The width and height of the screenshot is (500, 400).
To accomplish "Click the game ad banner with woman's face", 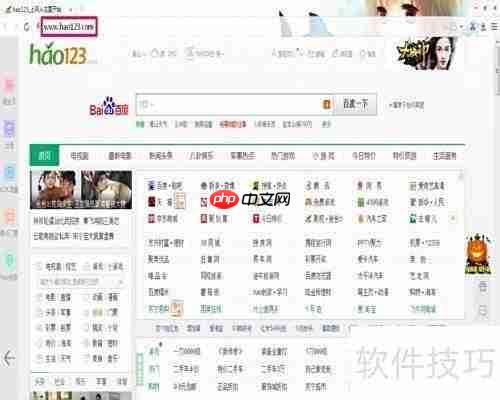I will click(427, 53).
